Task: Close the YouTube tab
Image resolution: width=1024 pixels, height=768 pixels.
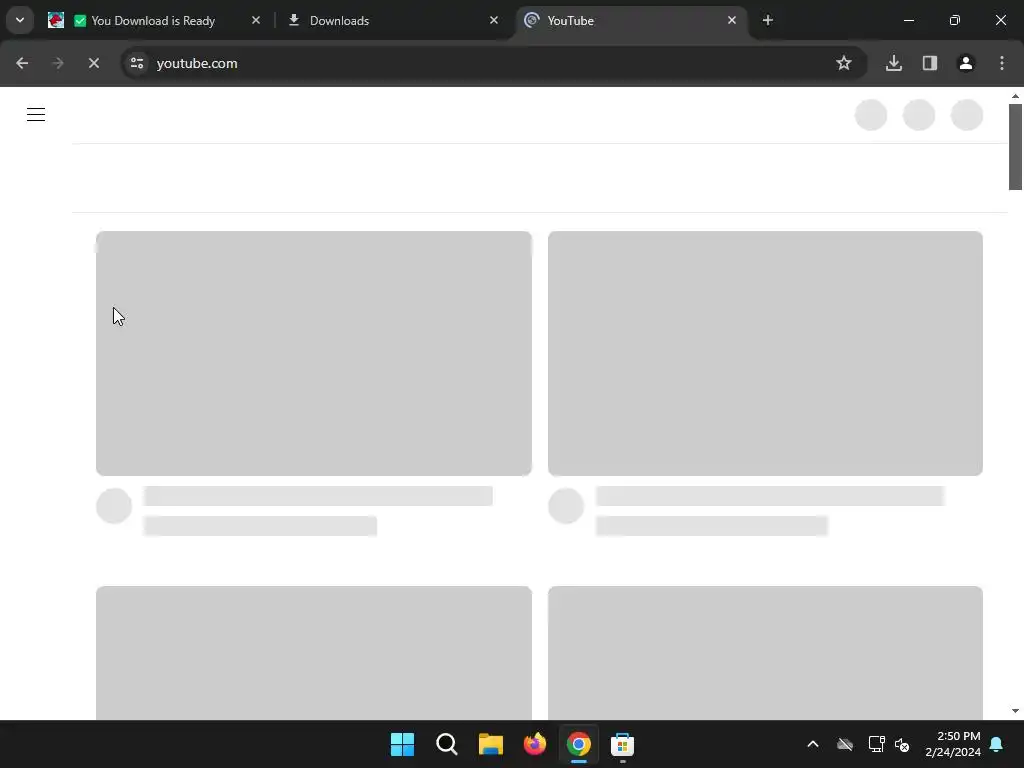Action: coord(732,20)
